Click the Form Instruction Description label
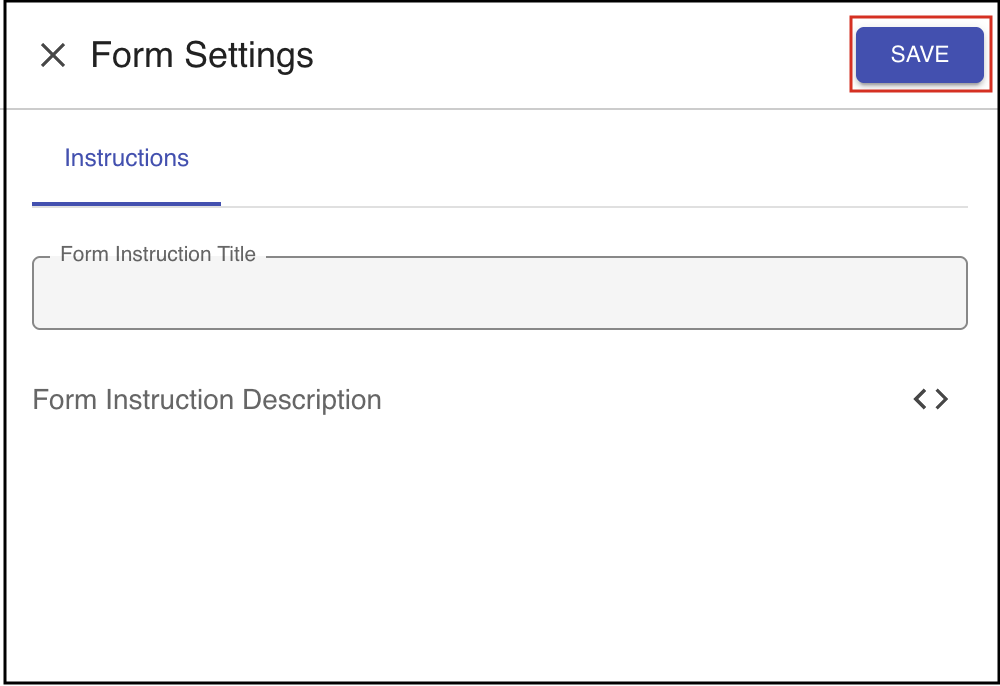The height and width of the screenshot is (686, 1000). coord(207,400)
